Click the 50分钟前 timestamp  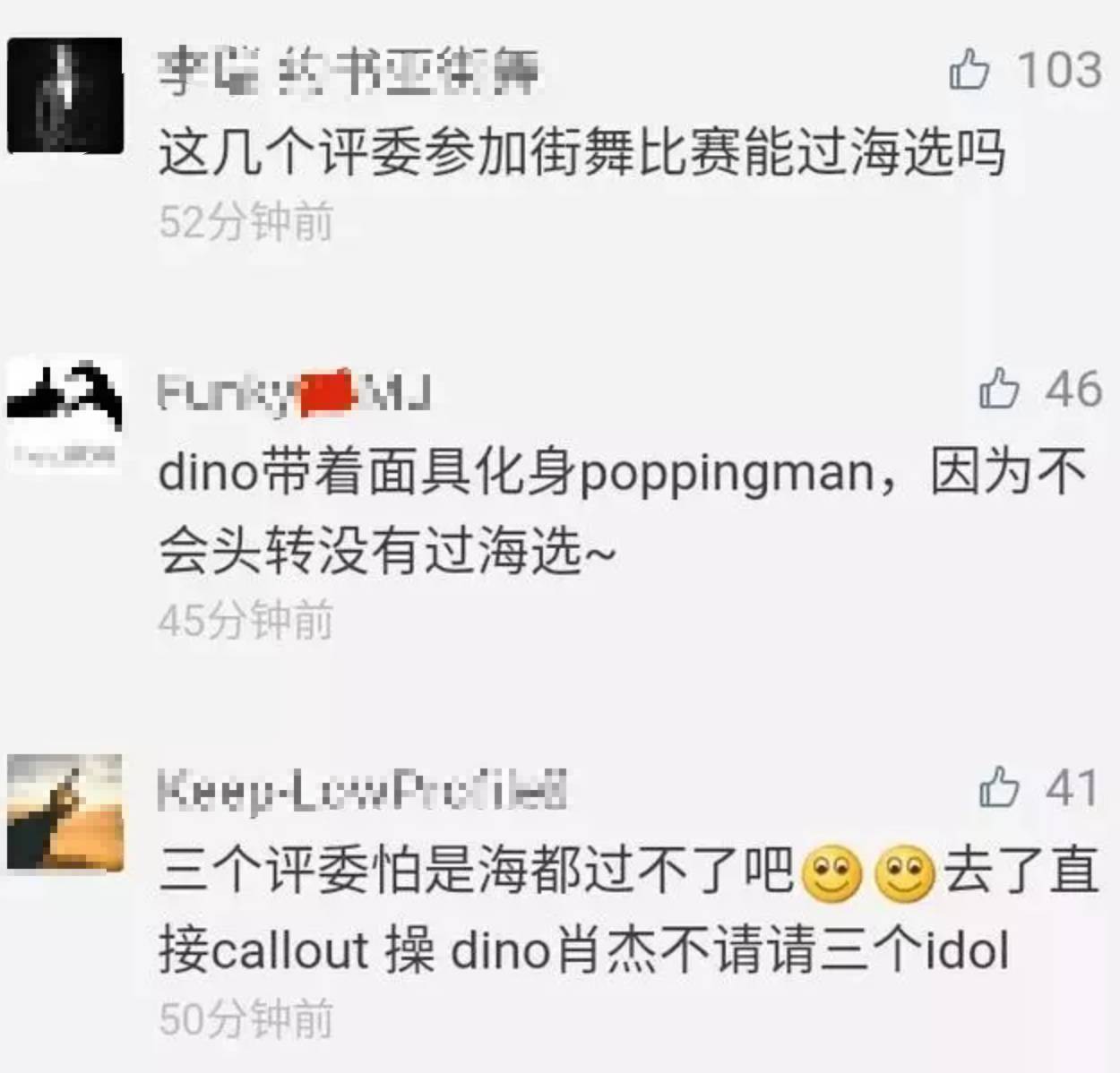246,1018
